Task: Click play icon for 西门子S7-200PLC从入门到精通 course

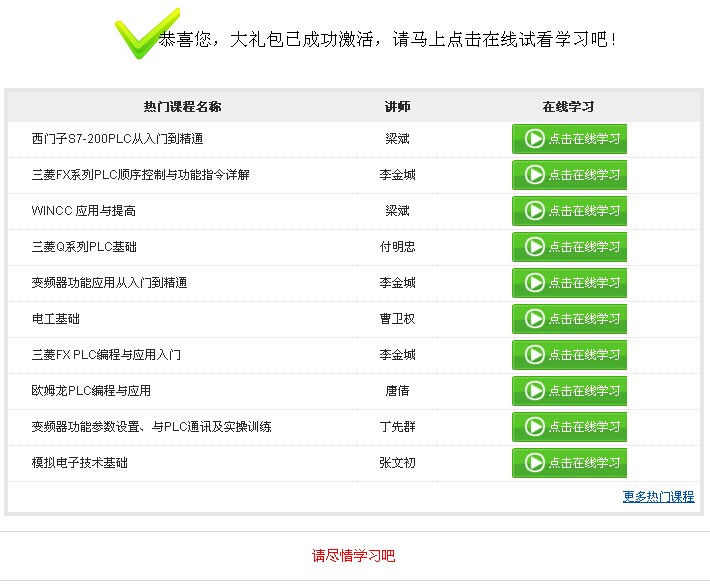Action: [535, 139]
